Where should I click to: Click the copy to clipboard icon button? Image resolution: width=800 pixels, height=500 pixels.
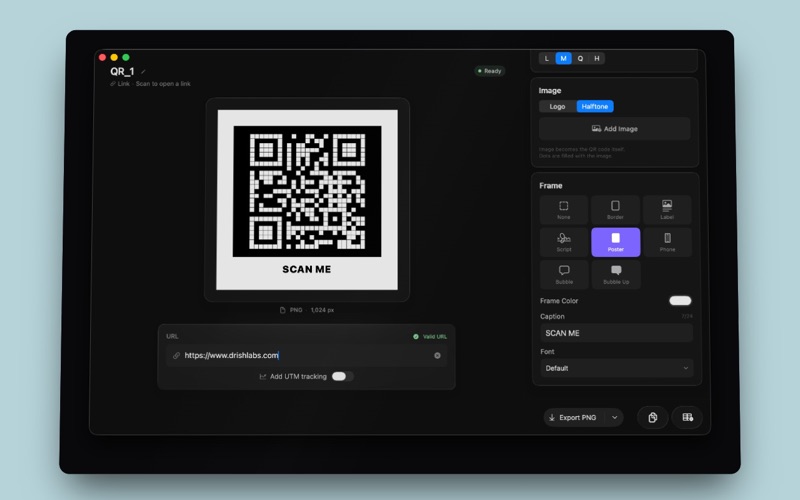click(x=653, y=417)
